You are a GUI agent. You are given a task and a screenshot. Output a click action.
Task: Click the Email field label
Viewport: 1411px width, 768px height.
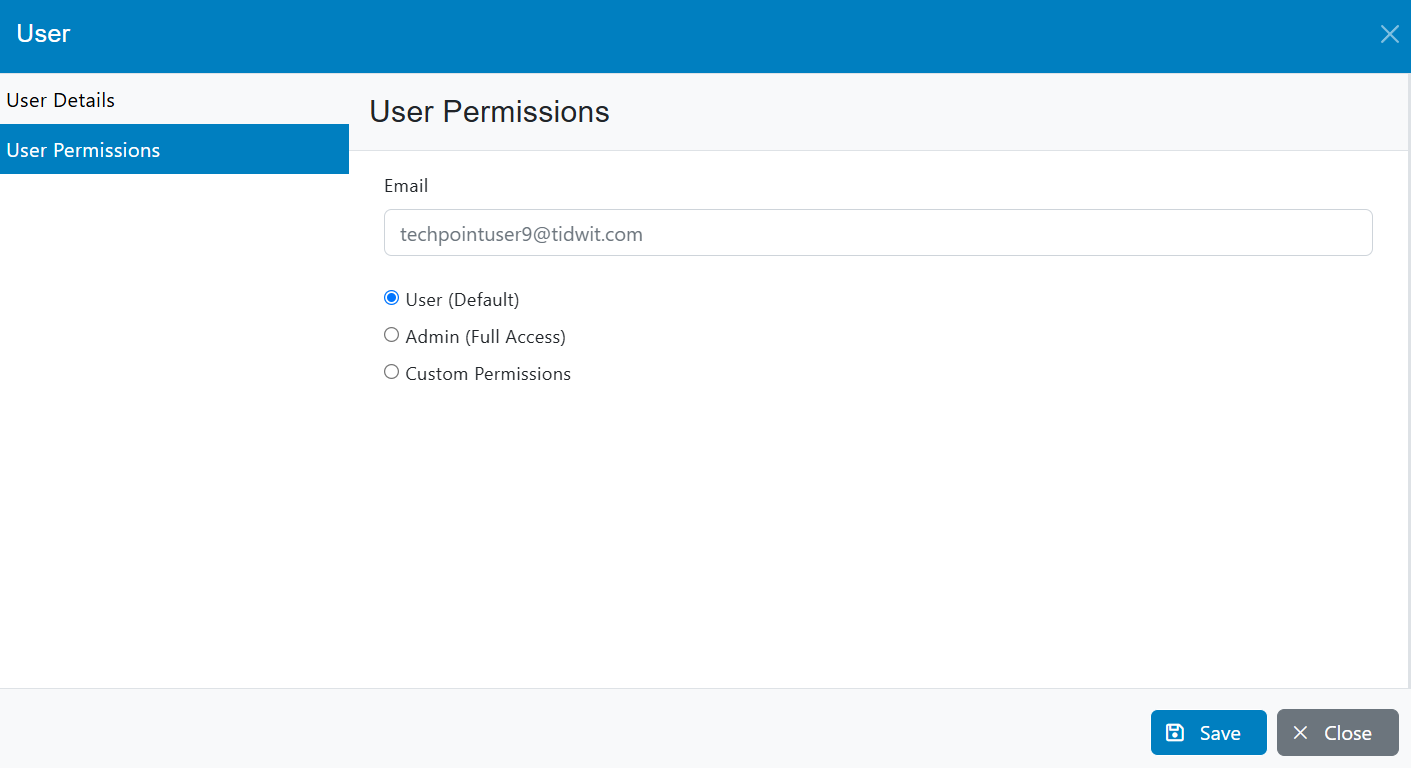click(x=406, y=186)
